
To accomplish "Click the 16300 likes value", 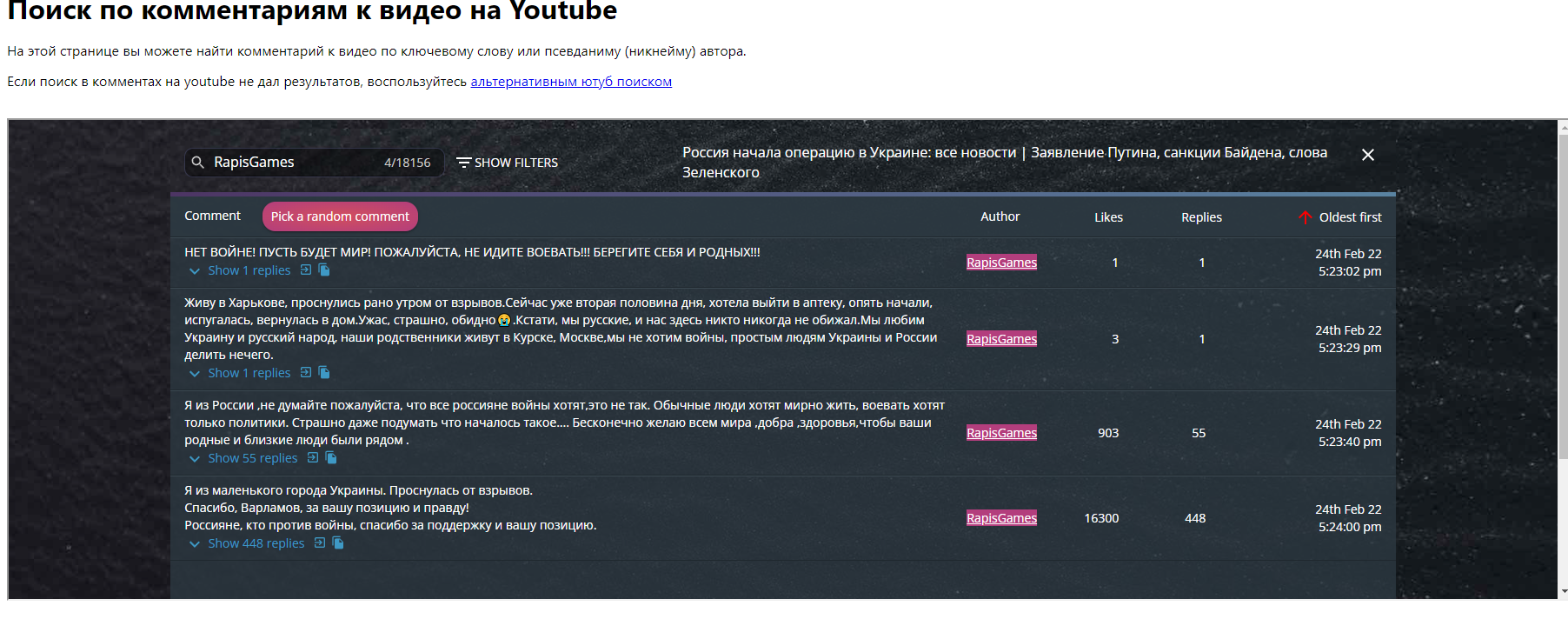I will [x=1101, y=518].
